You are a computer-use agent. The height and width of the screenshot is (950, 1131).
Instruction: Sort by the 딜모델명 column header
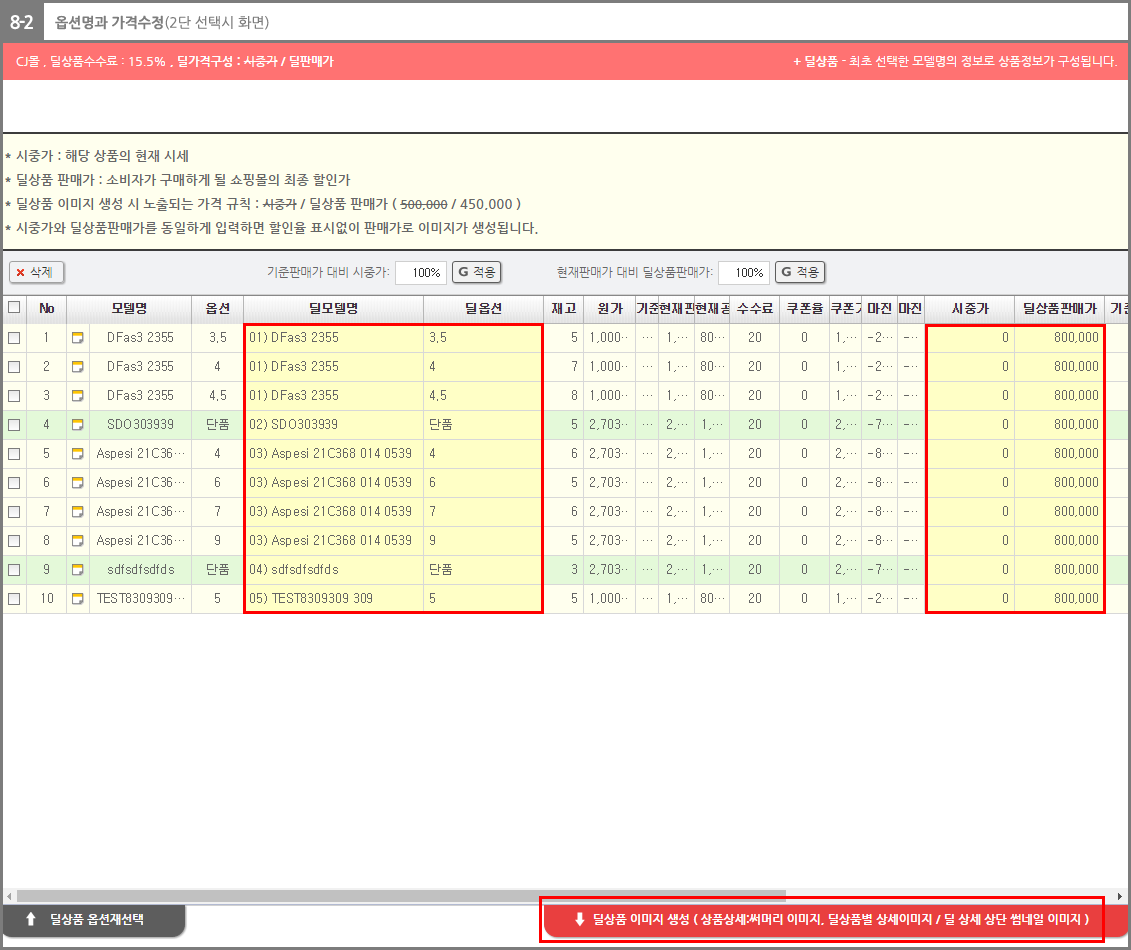333,308
